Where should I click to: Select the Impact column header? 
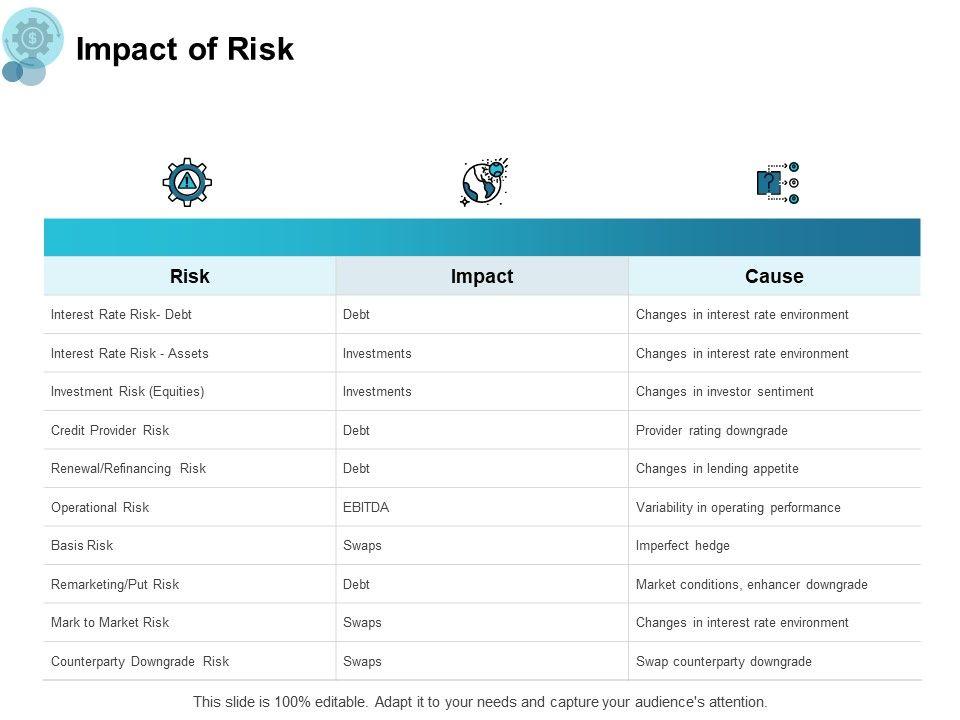(482, 276)
